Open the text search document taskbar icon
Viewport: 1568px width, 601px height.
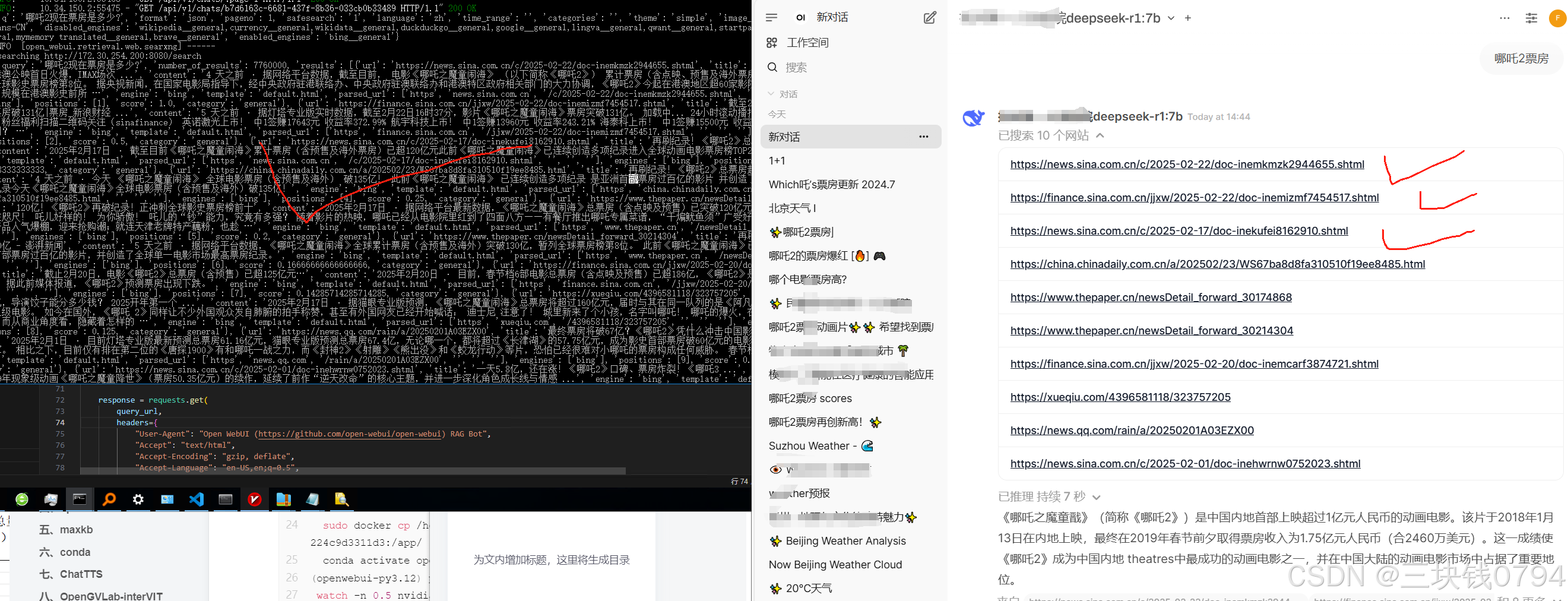point(341,499)
